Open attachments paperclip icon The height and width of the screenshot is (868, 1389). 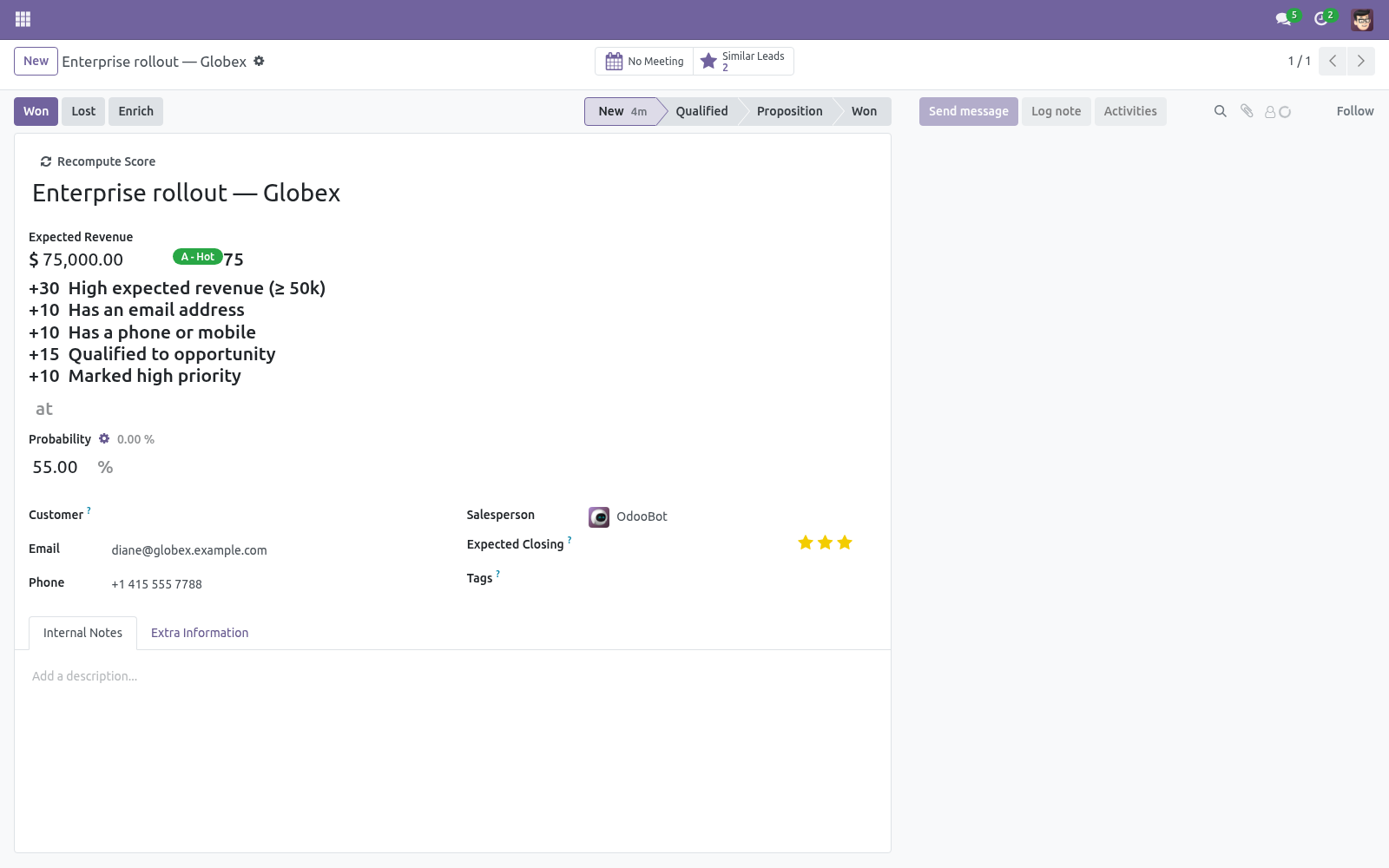[1247, 111]
